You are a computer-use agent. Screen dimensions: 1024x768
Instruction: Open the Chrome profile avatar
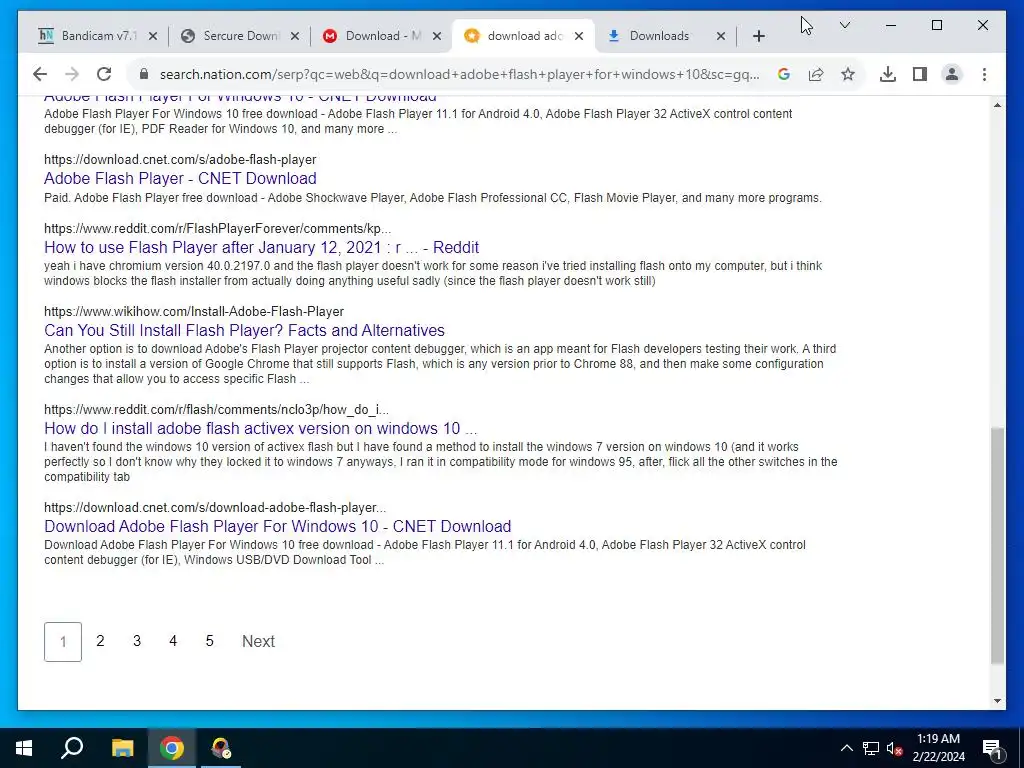tap(952, 74)
